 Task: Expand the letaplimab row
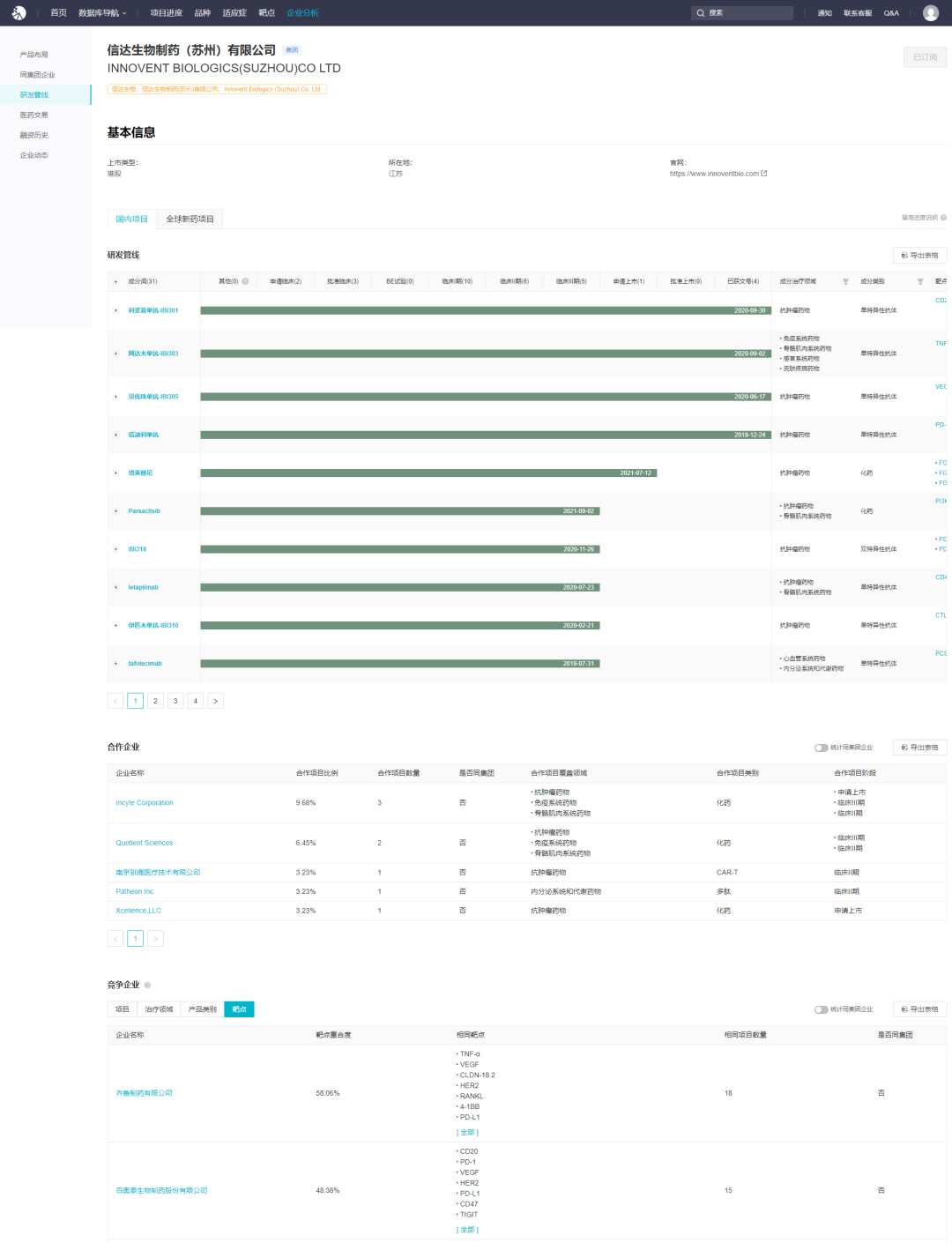click(115, 587)
